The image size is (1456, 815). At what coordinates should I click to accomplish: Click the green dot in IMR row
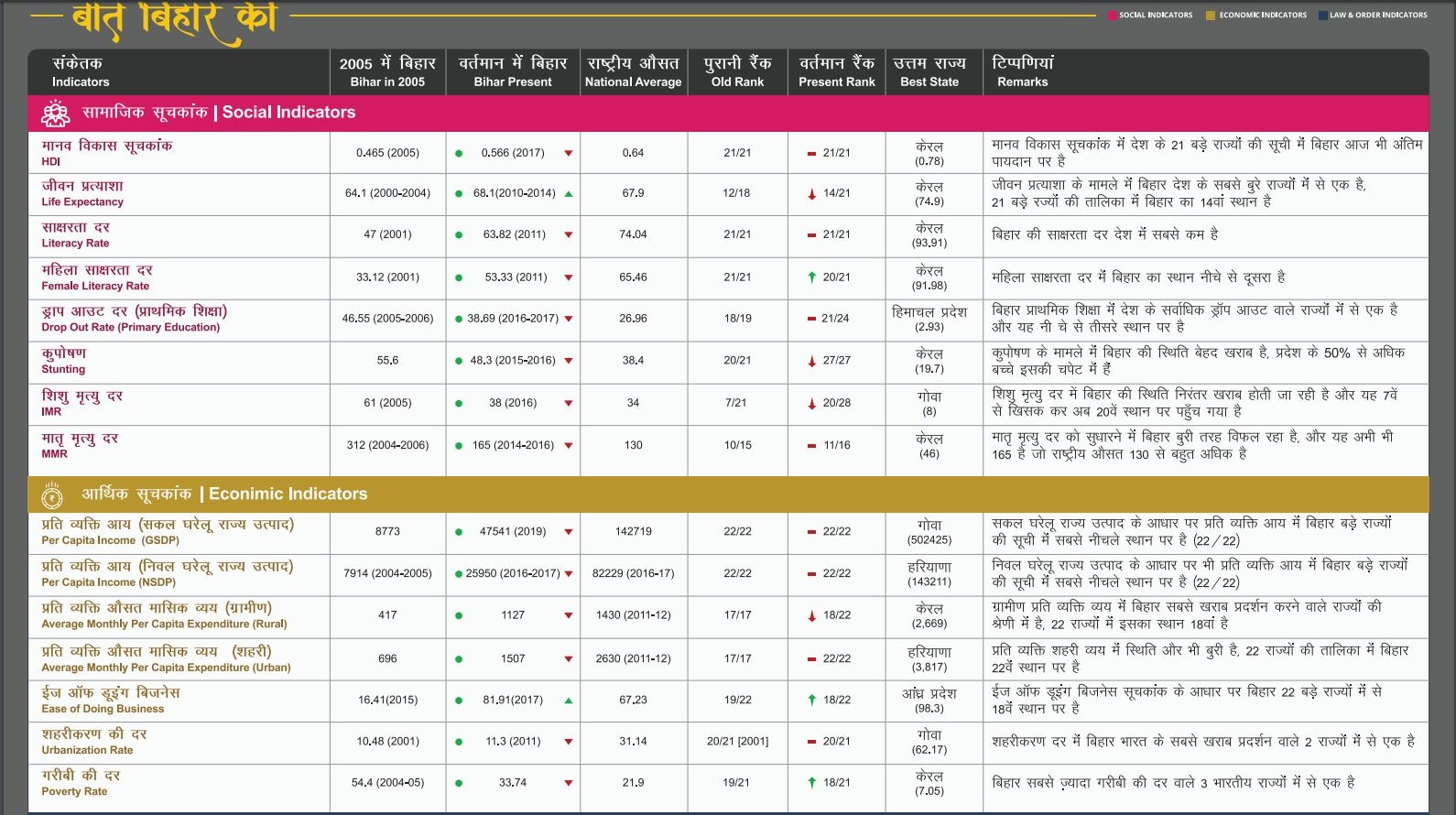(459, 403)
